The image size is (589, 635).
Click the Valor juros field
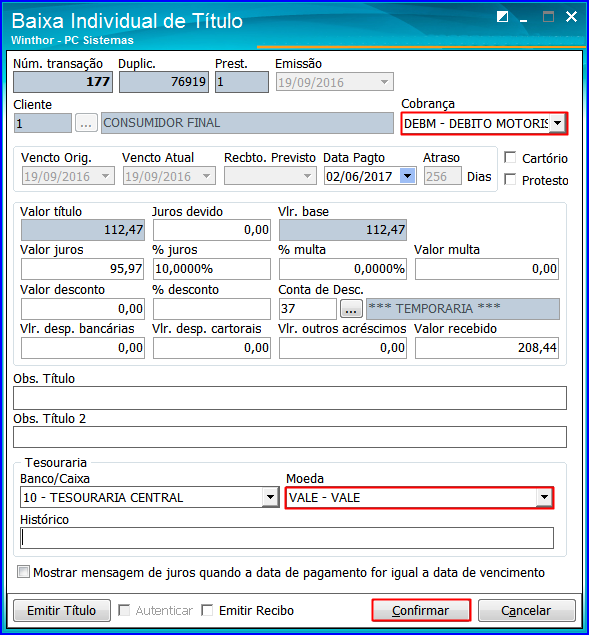pyautogui.click(x=83, y=268)
